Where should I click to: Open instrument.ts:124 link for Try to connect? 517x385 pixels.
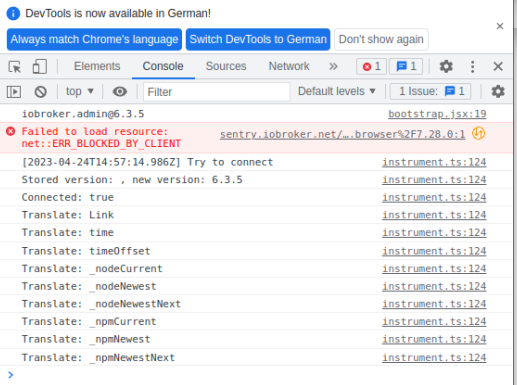[434, 162]
